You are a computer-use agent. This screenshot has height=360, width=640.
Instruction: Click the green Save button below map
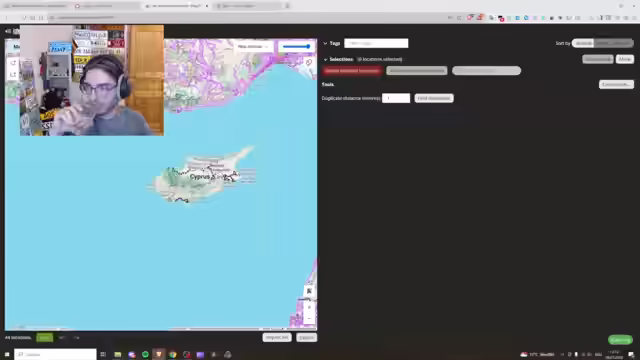44,338
